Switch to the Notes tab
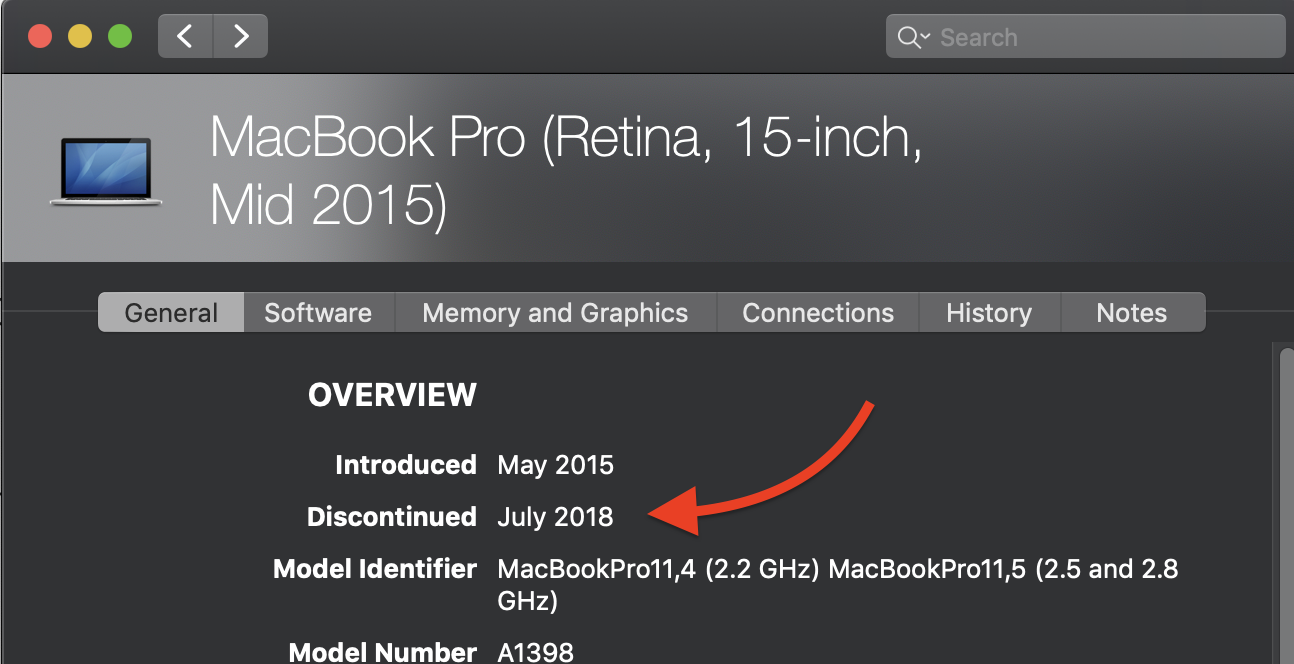 1131,313
